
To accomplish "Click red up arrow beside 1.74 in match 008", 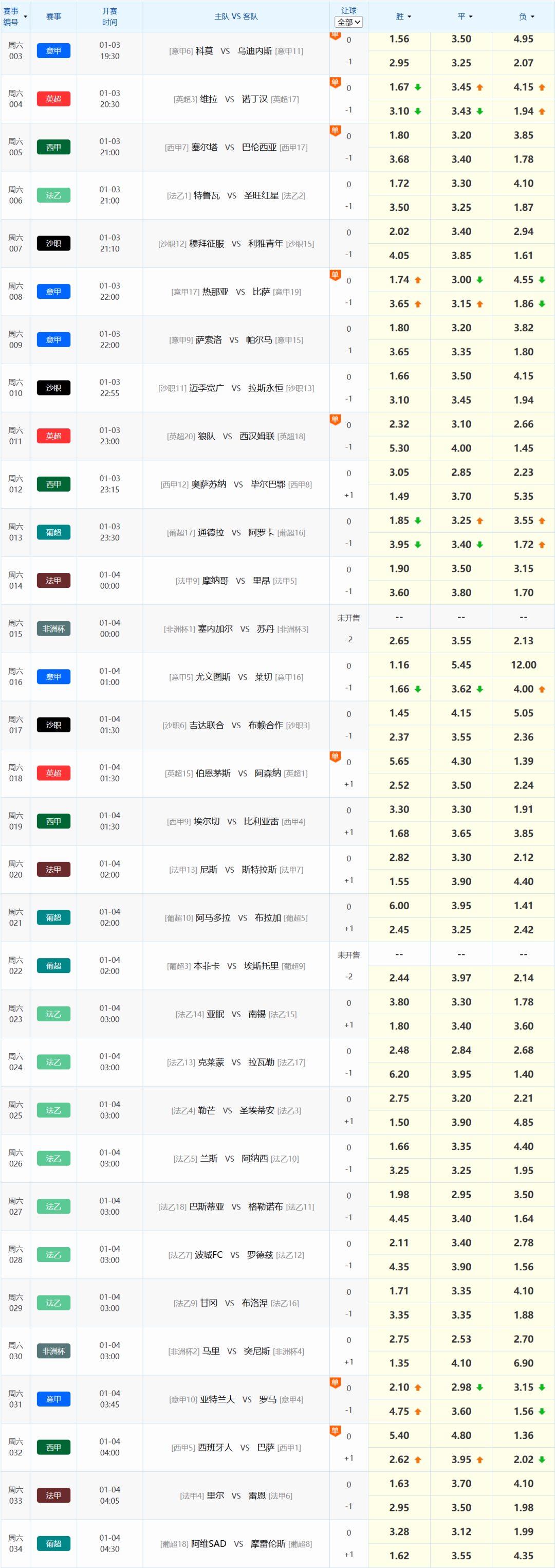I will (x=418, y=280).
